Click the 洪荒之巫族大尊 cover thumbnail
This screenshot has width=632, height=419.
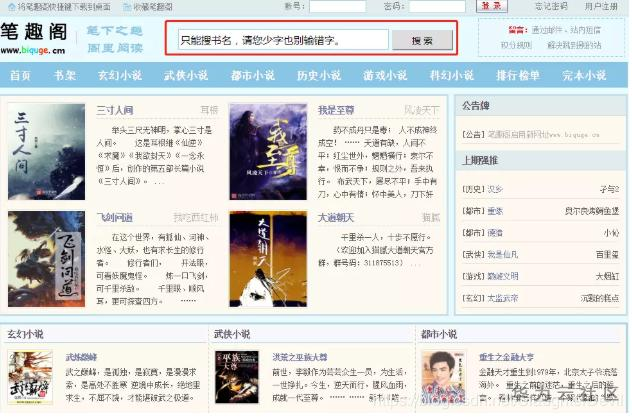point(237,377)
